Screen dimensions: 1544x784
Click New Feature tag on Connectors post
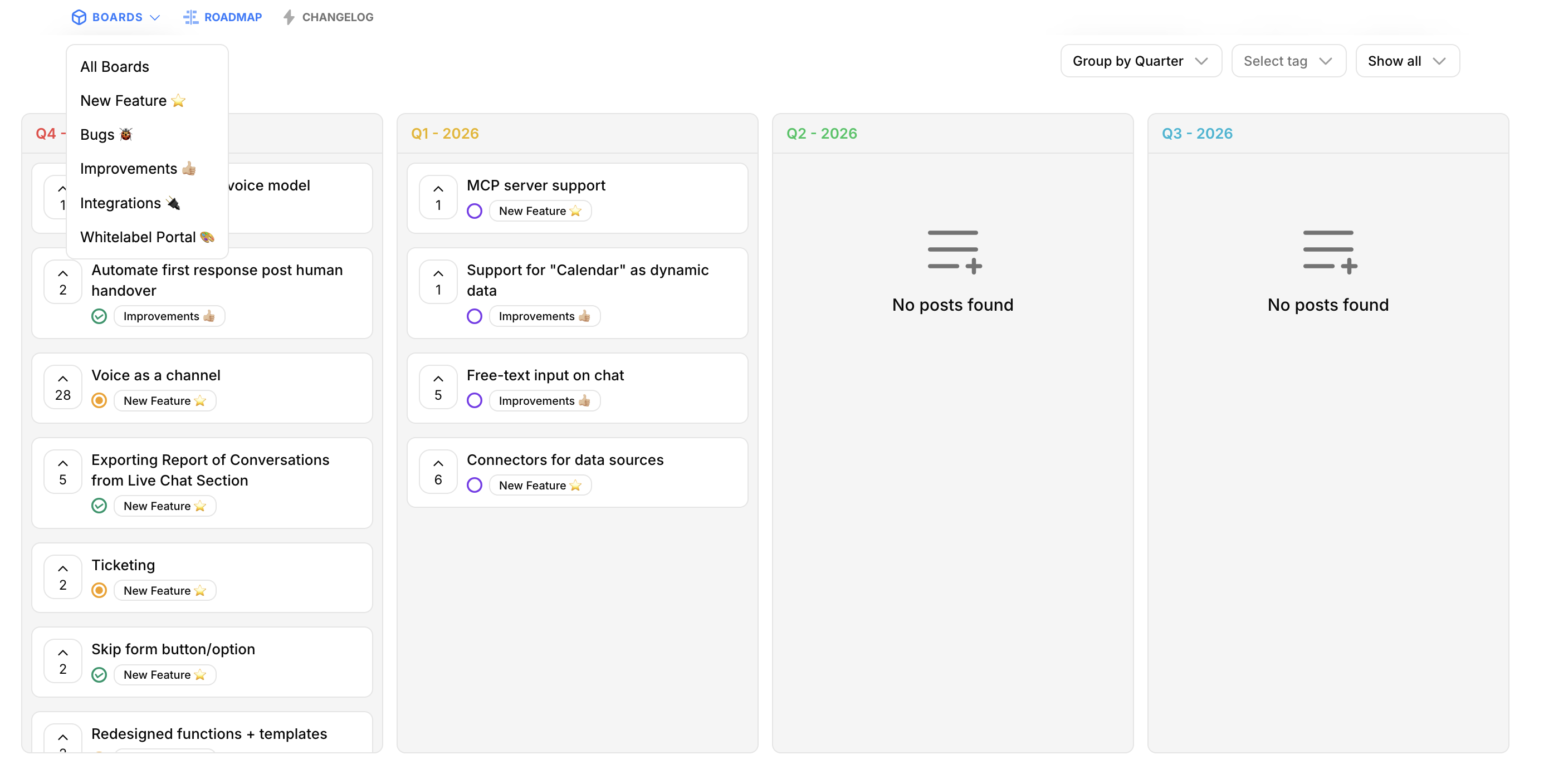(540, 485)
